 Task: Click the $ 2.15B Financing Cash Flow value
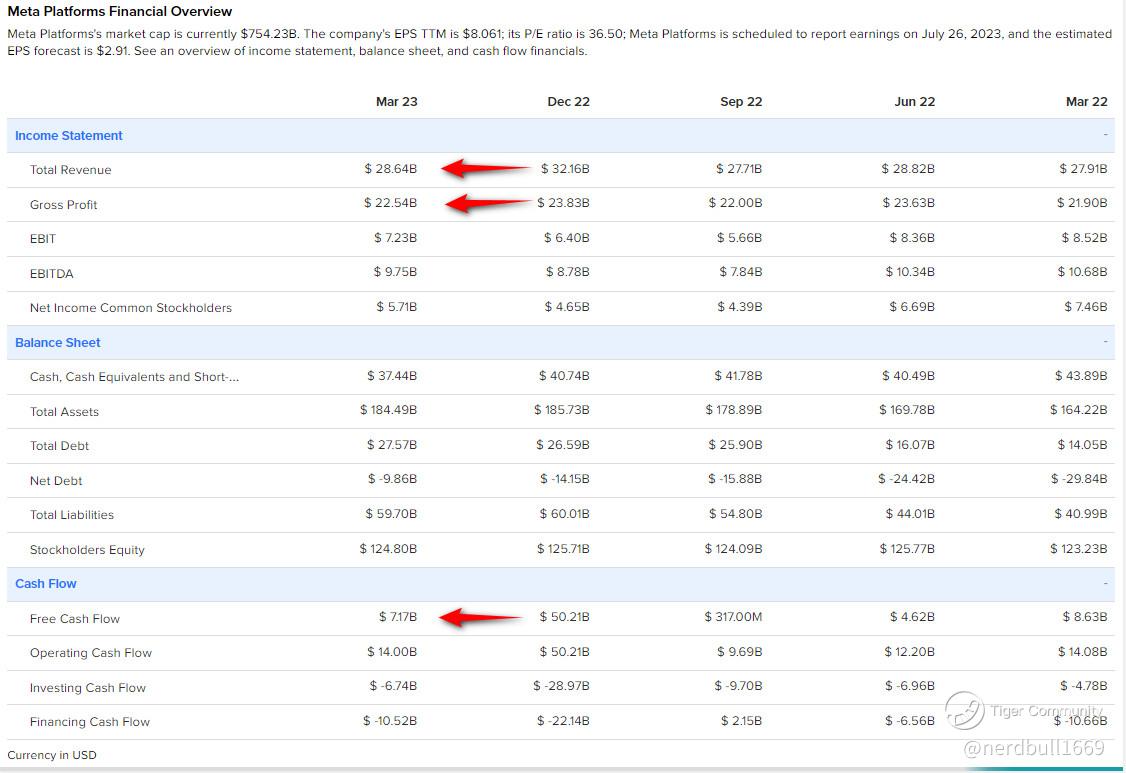point(742,721)
